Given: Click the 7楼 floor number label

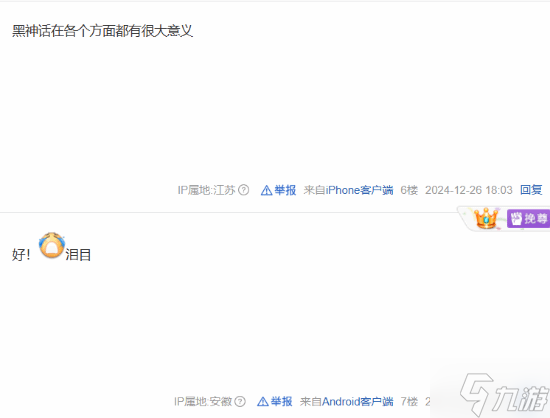Looking at the screenshot, I should [409, 401].
